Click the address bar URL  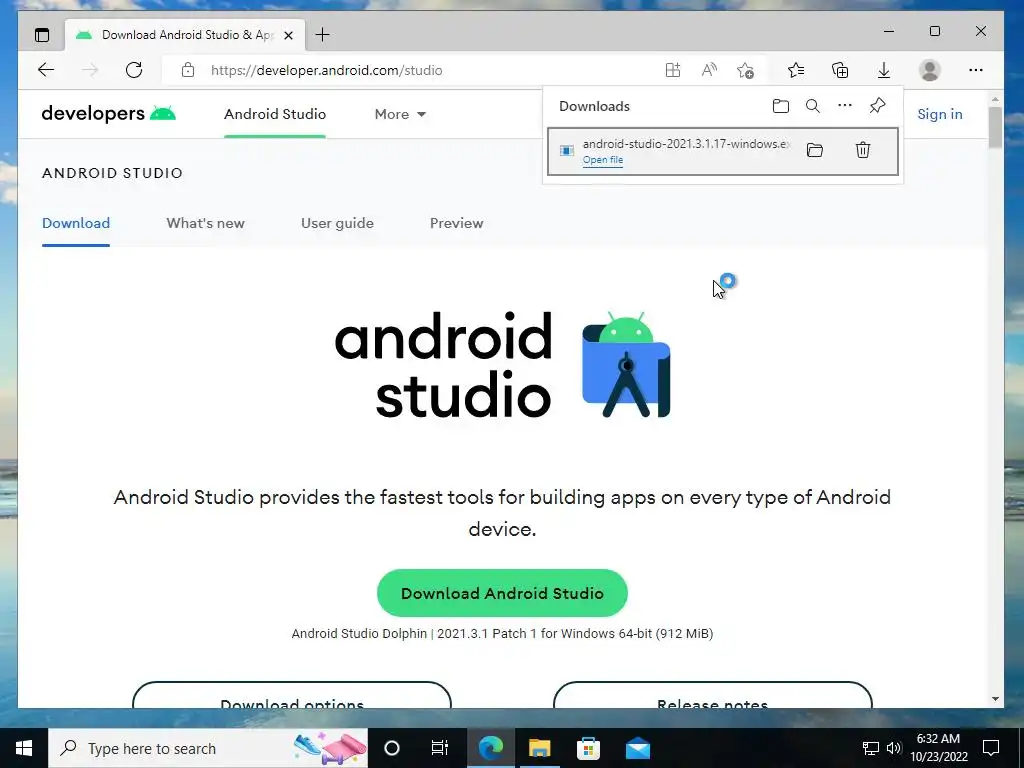[327, 70]
